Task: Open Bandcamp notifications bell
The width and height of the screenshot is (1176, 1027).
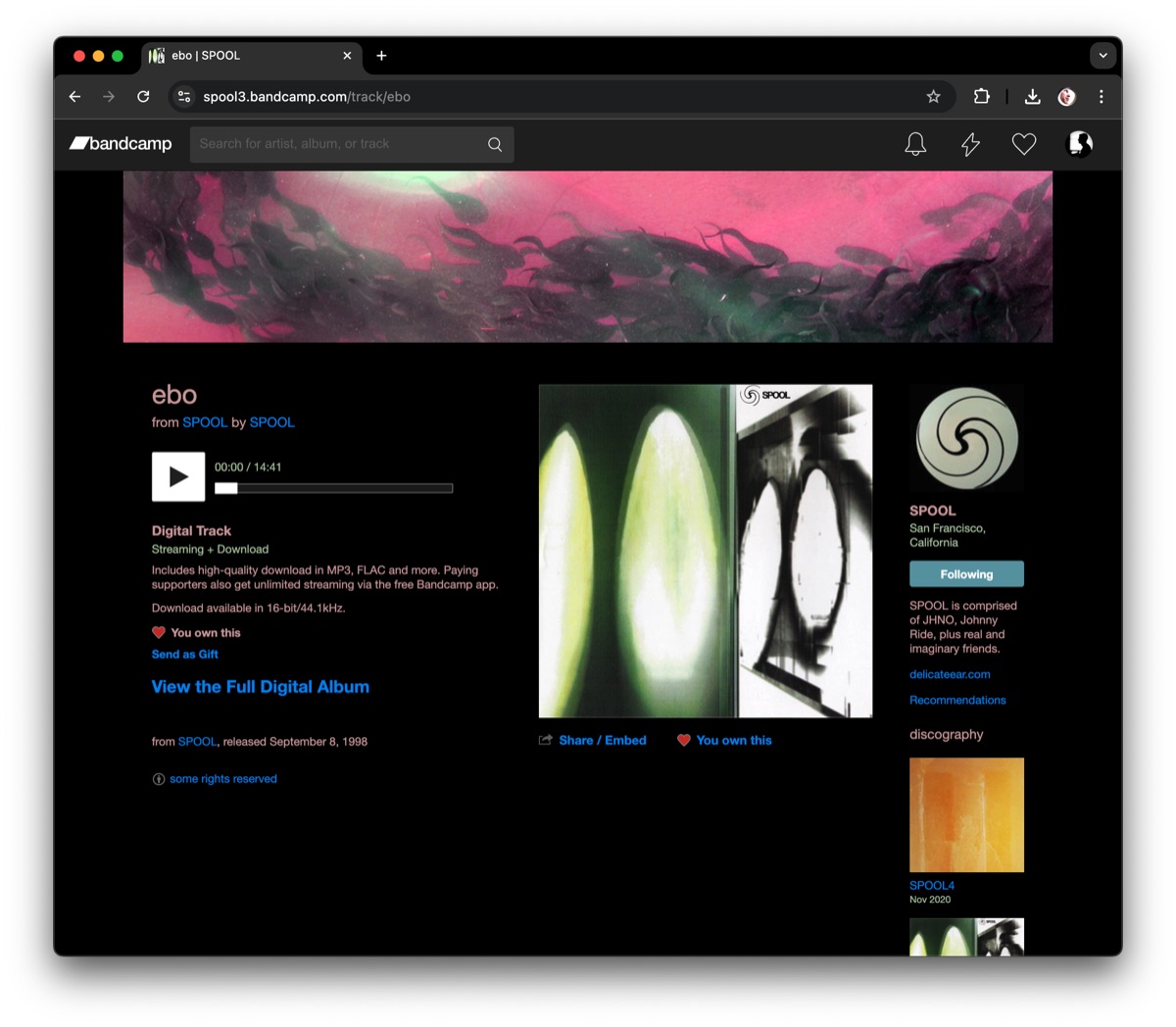Action: click(x=915, y=144)
